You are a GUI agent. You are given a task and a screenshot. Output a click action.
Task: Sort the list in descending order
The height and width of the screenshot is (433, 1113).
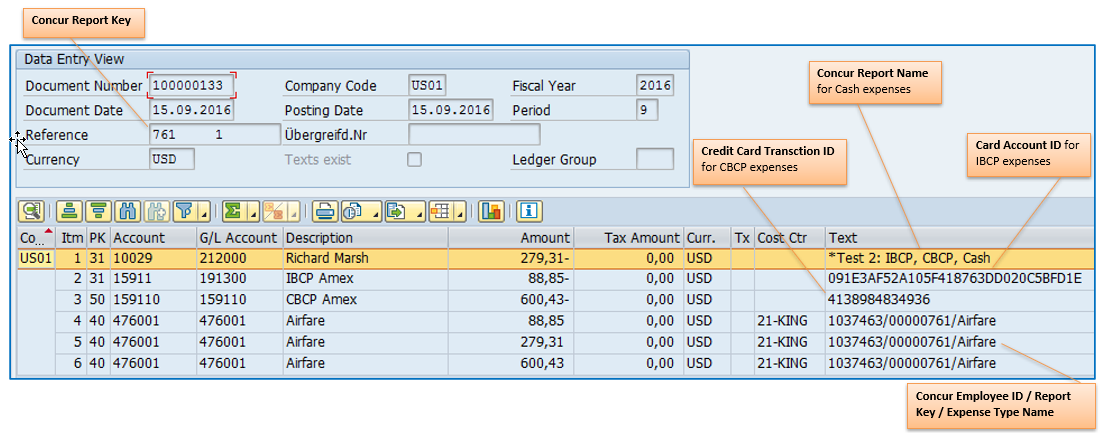tap(98, 211)
